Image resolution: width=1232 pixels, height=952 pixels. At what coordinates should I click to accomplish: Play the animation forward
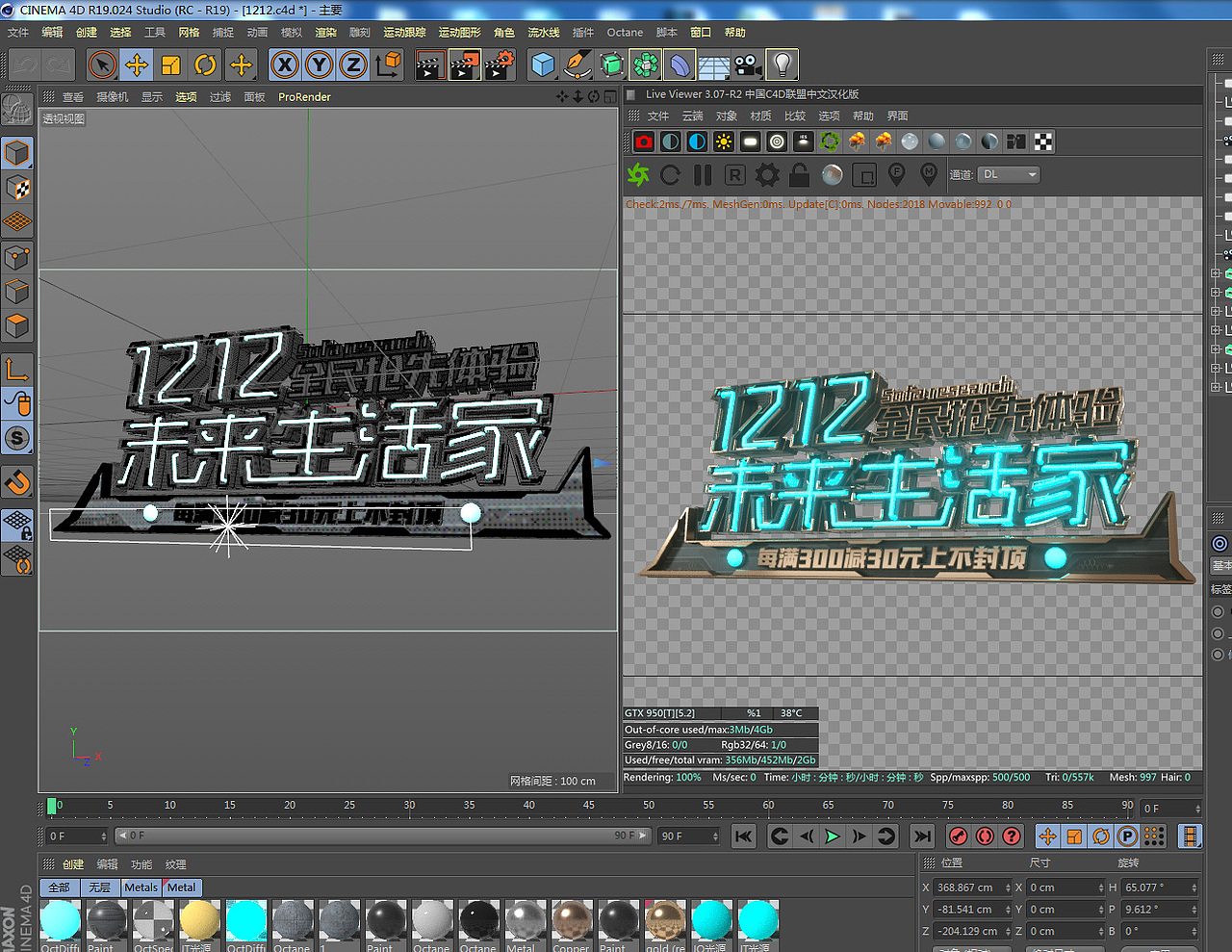click(x=833, y=836)
